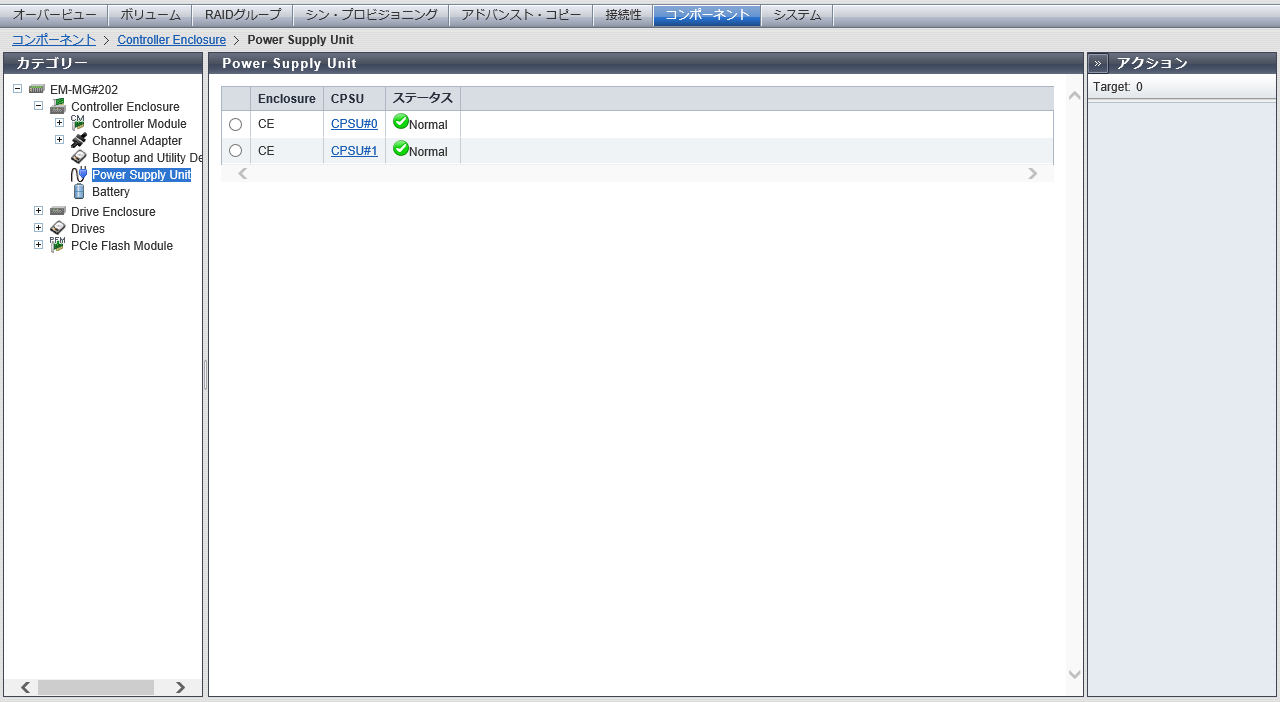Viewport: 1280px width, 702px height.
Task: Select the CPSU#0 radio button
Action: click(236, 125)
